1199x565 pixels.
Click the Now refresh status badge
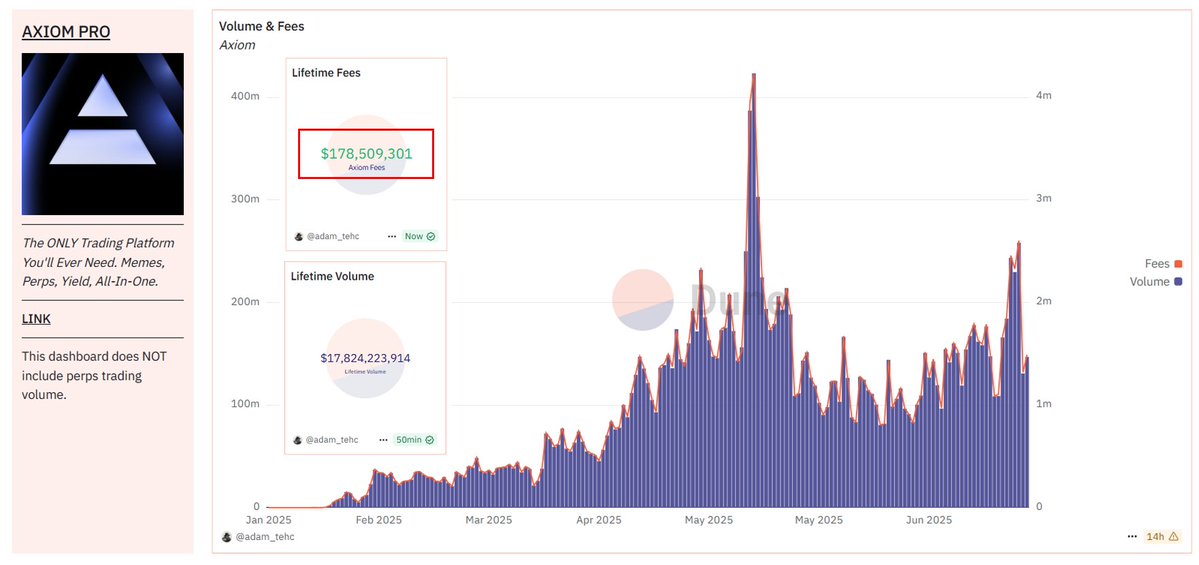[x=420, y=236]
